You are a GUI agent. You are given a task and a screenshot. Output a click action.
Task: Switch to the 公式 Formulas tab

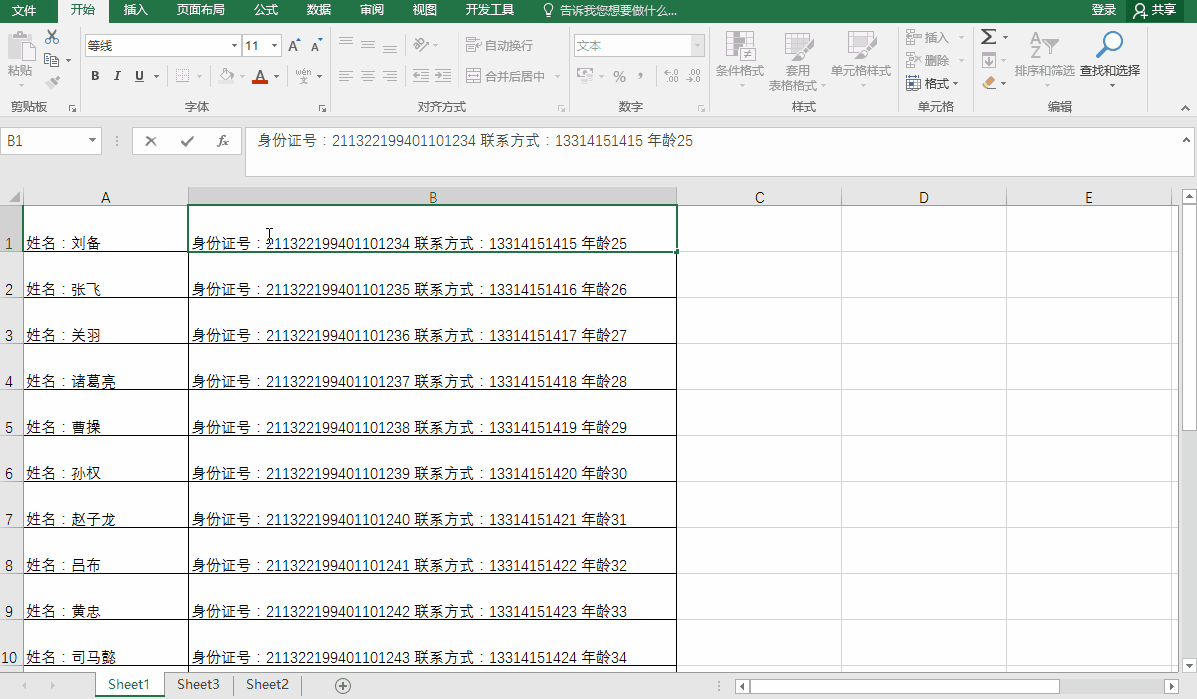[266, 10]
